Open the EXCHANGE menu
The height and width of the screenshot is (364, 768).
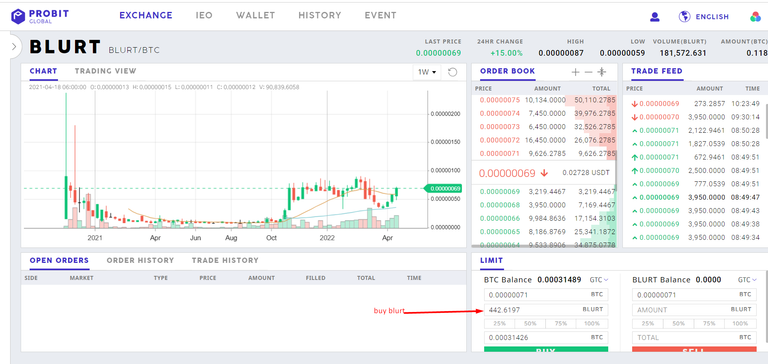146,15
